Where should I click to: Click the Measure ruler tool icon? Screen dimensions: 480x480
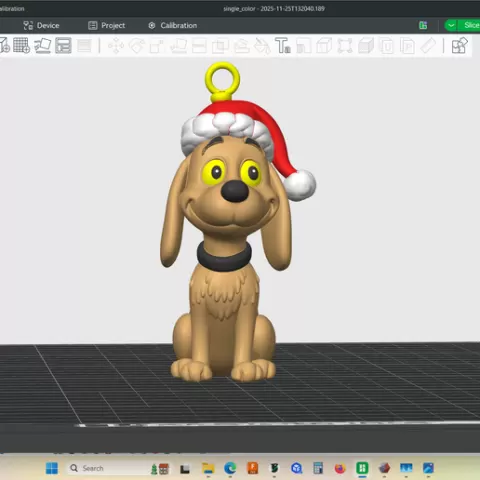(428, 46)
